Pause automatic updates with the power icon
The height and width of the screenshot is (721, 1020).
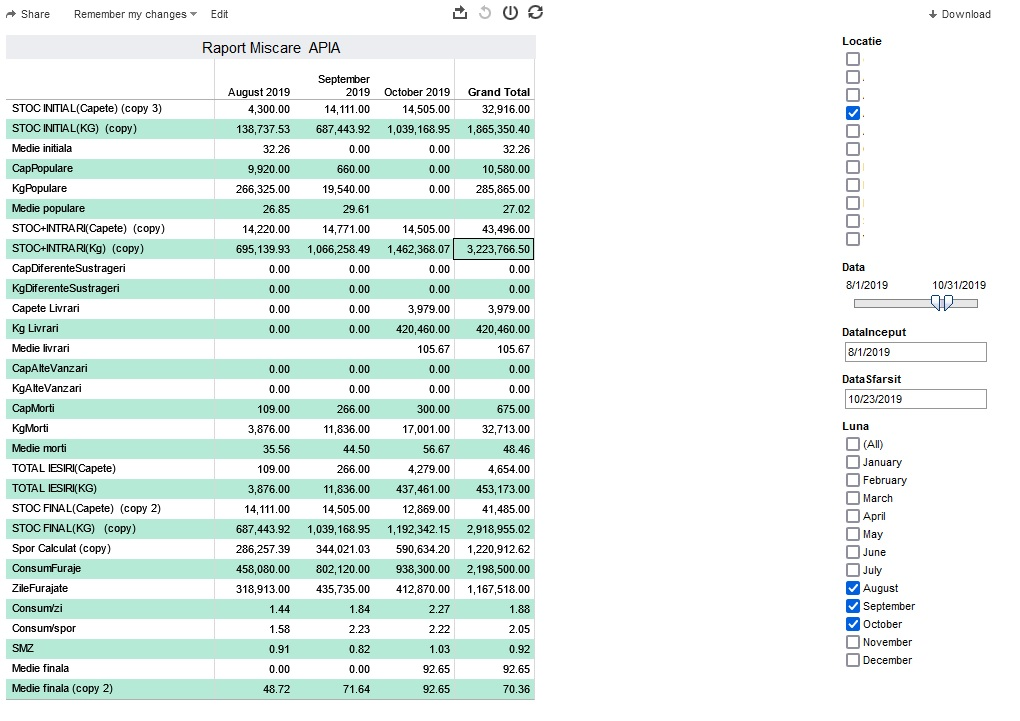pos(510,13)
